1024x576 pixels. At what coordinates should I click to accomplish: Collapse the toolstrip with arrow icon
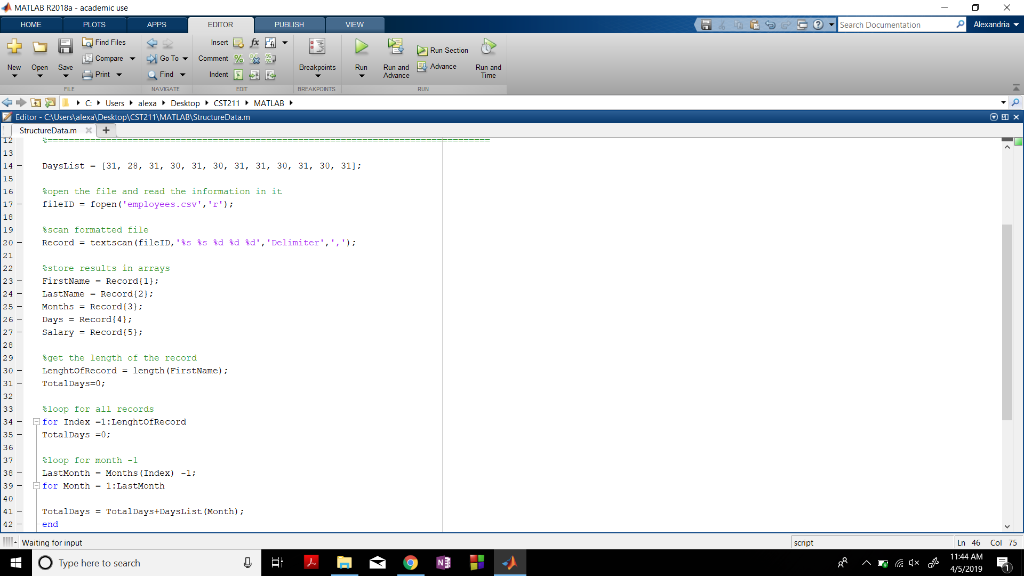tap(1016, 88)
